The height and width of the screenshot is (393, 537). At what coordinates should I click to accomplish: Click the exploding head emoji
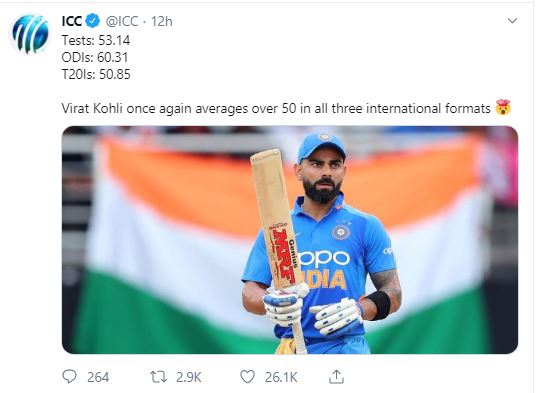click(x=503, y=108)
